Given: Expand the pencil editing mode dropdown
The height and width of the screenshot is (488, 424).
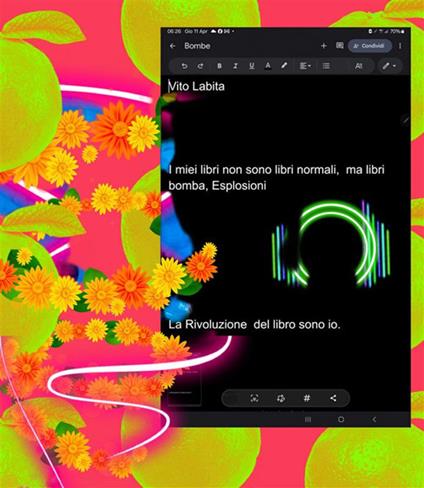Looking at the screenshot, I should pyautogui.click(x=389, y=66).
